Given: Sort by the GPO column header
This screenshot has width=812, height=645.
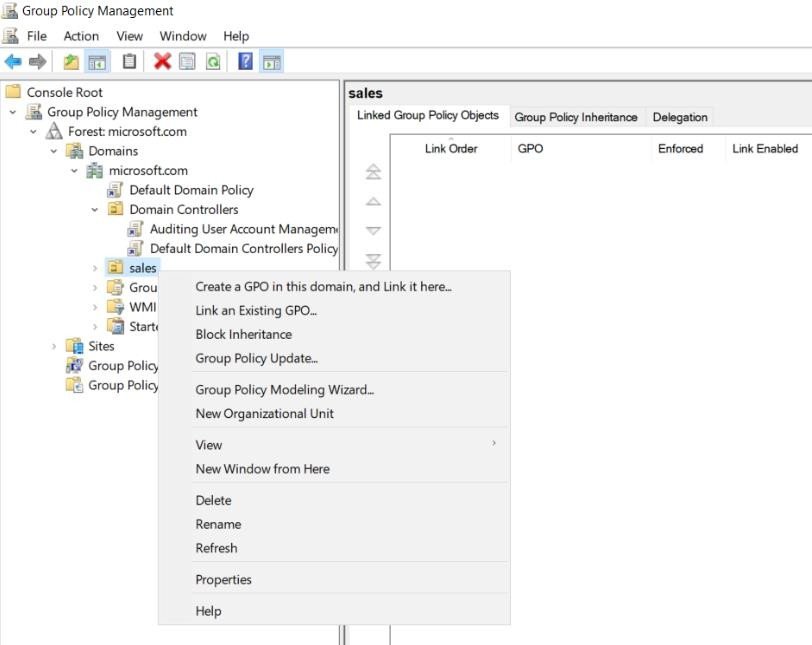Looking at the screenshot, I should (x=581, y=149).
